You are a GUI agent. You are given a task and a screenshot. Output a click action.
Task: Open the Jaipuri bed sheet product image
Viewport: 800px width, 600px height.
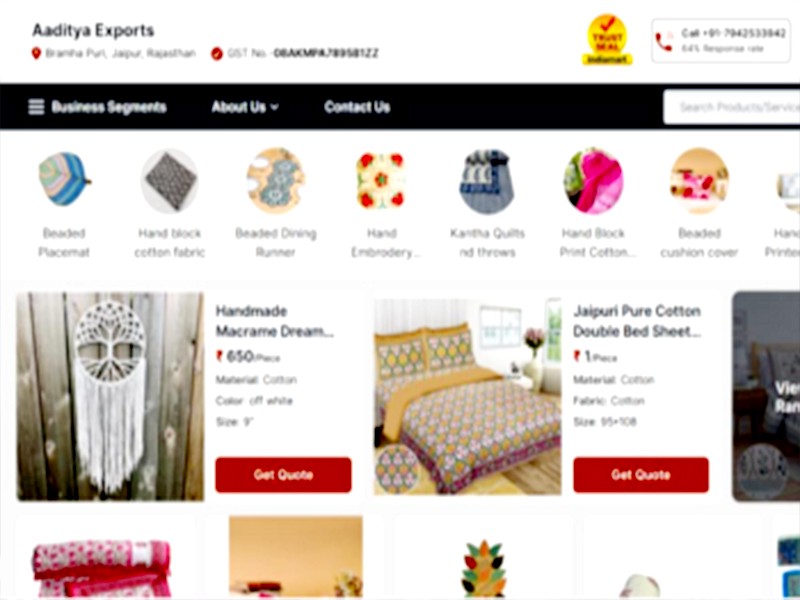click(467, 396)
